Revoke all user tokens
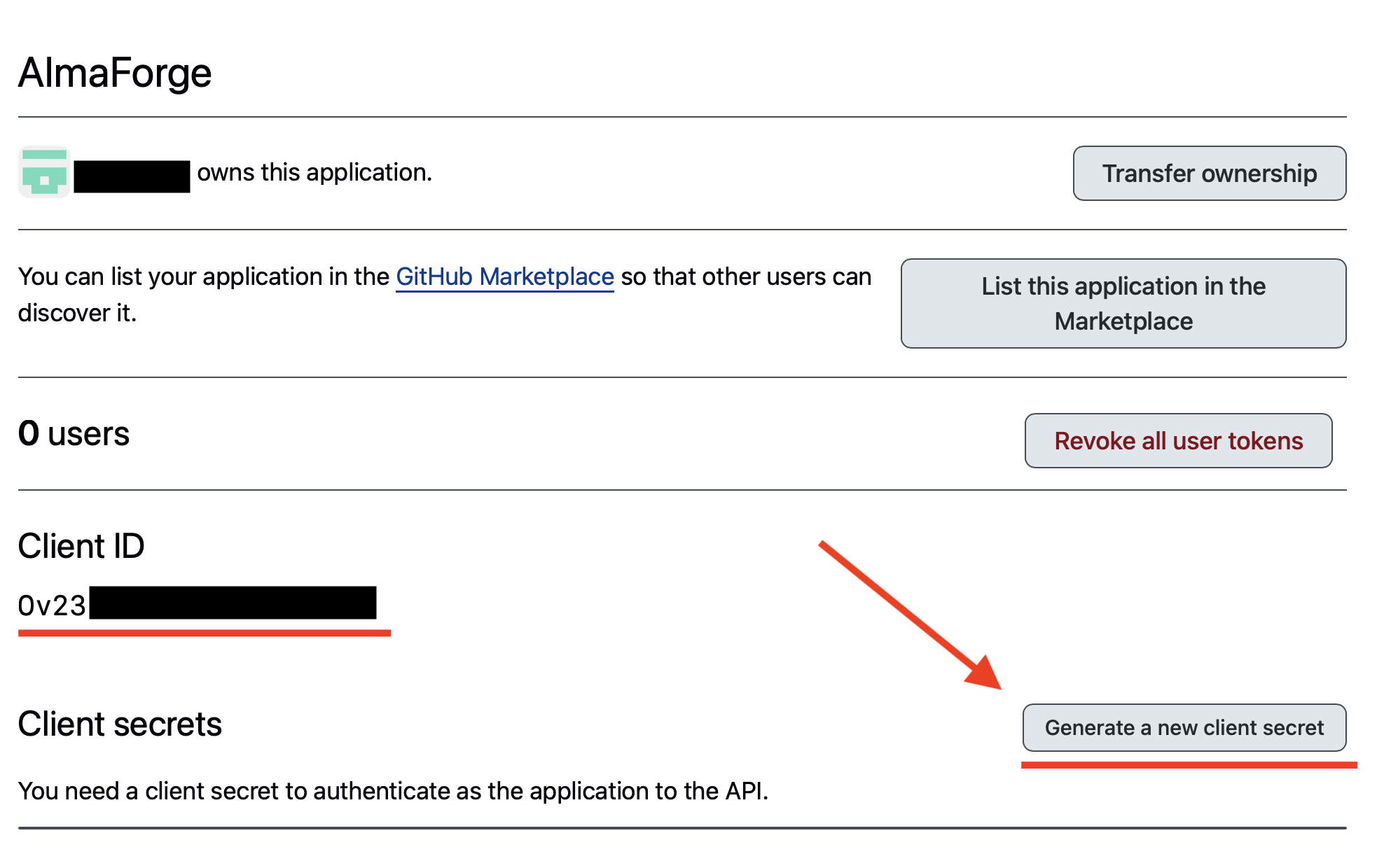The image size is (1391, 868). pyautogui.click(x=1178, y=440)
